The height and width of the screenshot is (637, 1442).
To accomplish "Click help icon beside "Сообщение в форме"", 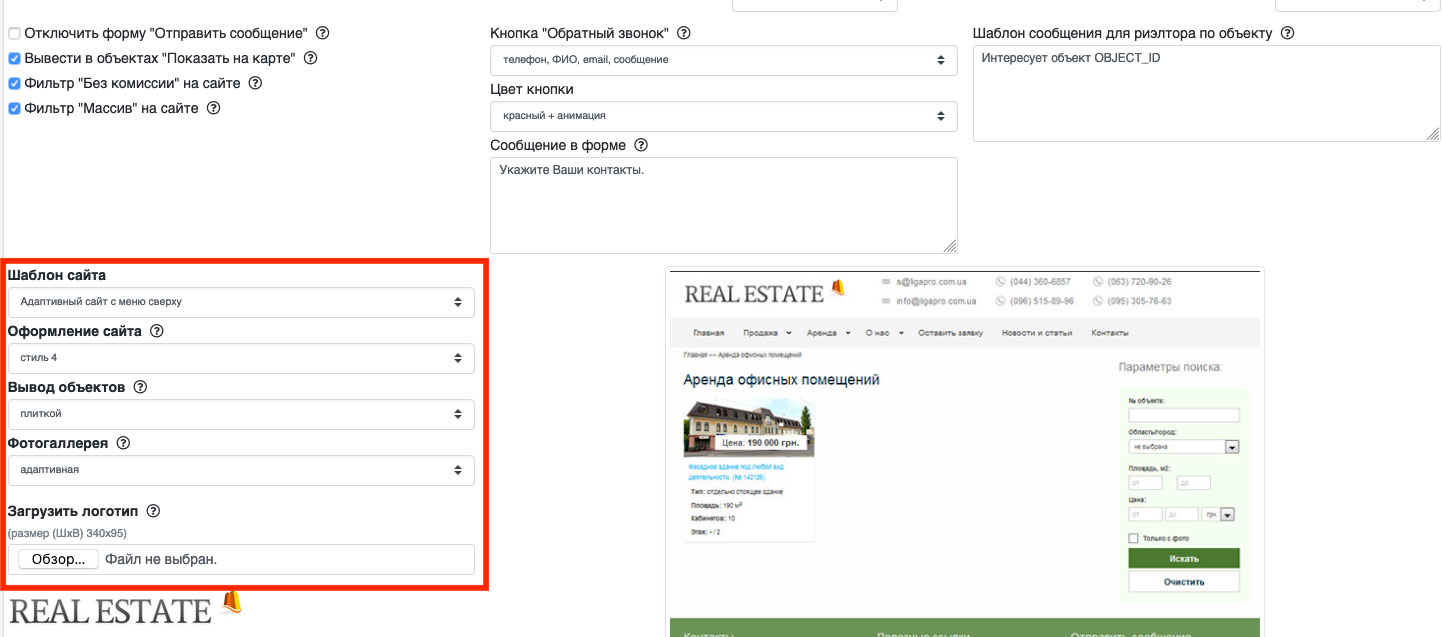I will click(641, 145).
